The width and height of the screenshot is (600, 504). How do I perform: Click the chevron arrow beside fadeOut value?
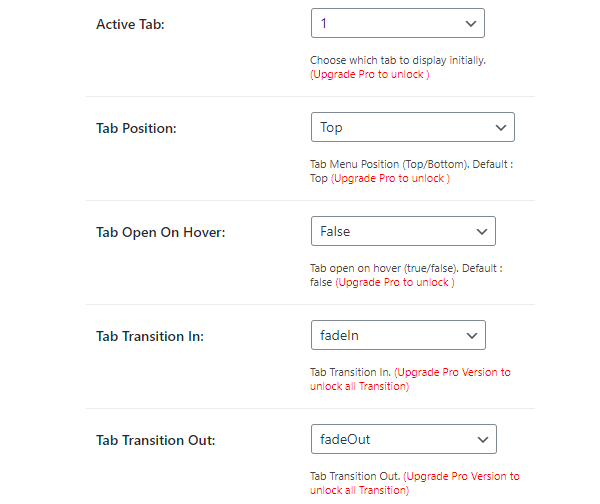click(x=482, y=439)
